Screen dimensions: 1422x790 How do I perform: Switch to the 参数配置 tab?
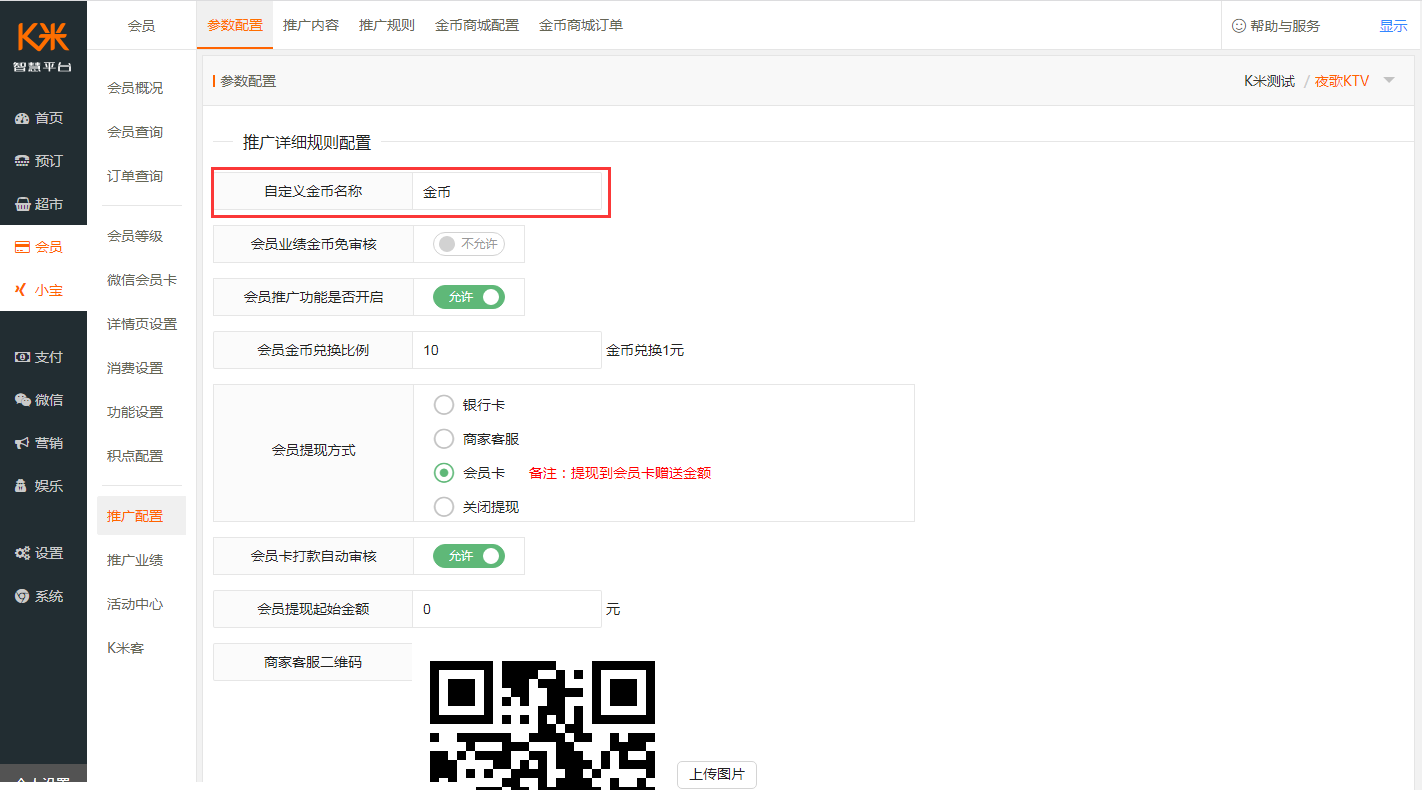[235, 25]
